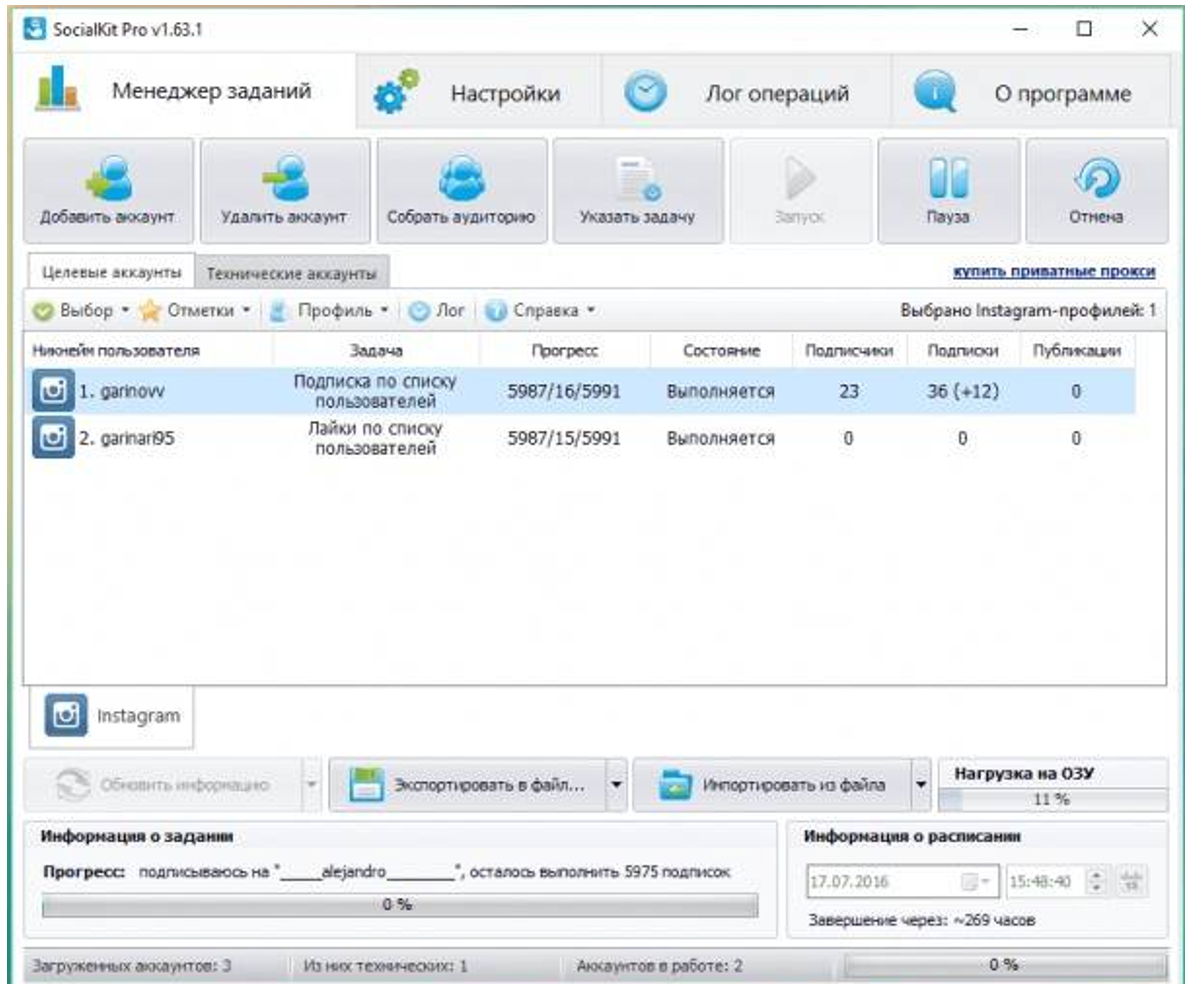Expand the Выбор dropdown menu
The height and width of the screenshot is (995, 1189).
pos(81,310)
